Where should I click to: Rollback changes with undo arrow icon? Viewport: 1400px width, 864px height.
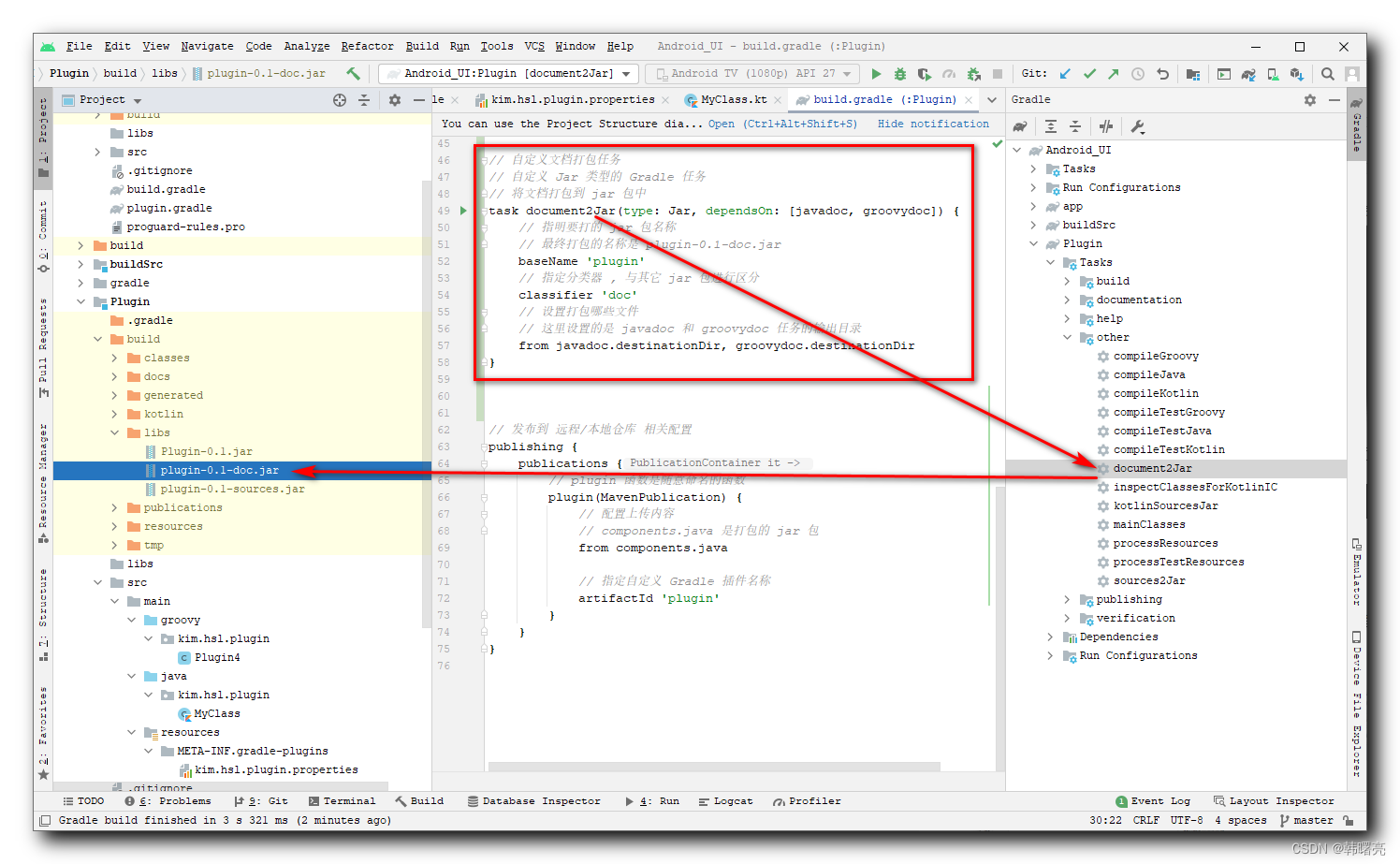click(1162, 74)
